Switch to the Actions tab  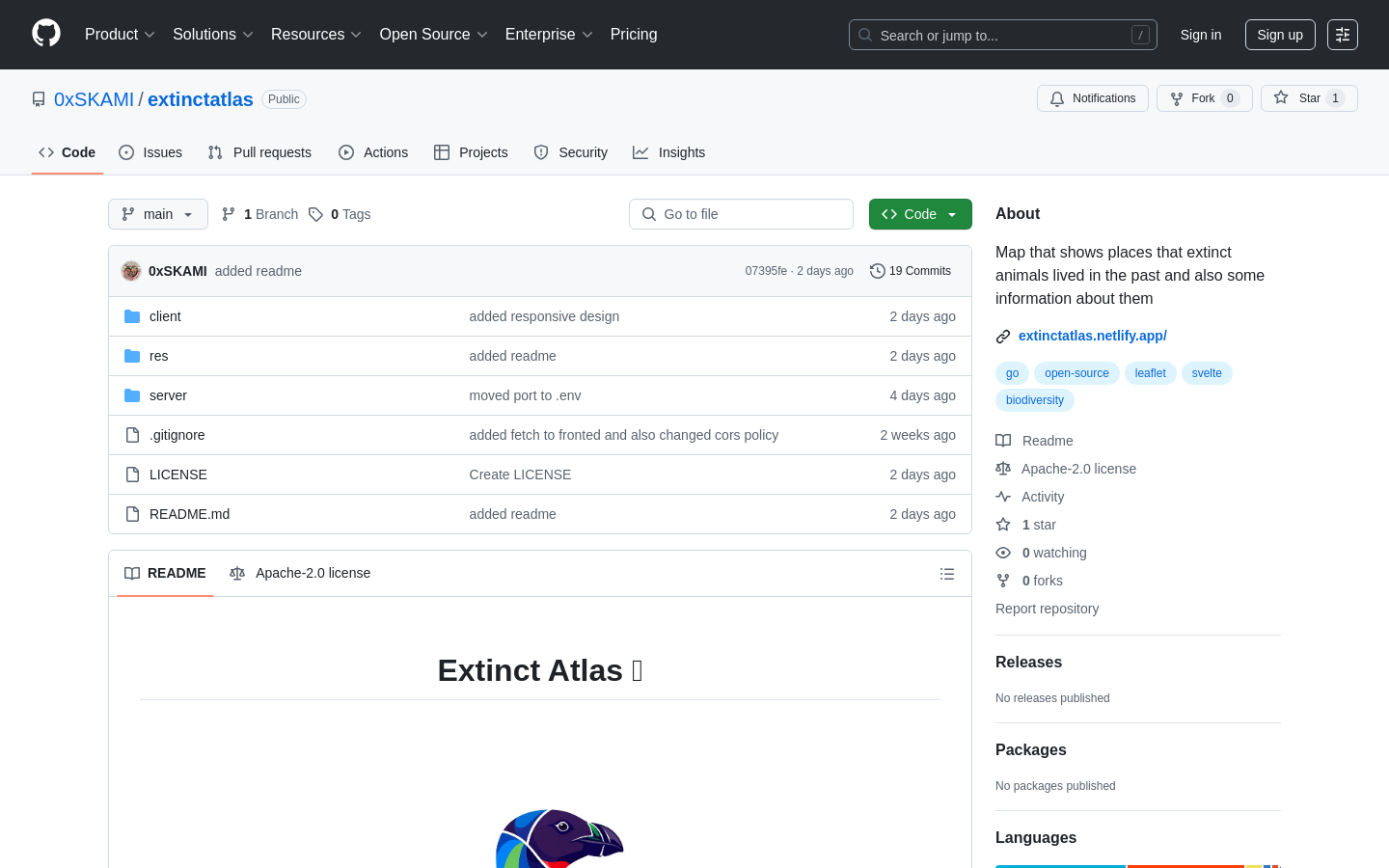(x=373, y=152)
